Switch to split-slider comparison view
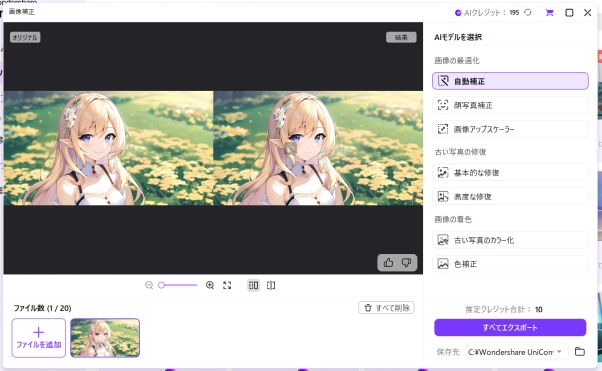Image resolution: width=602 pixels, height=371 pixels. point(271,285)
